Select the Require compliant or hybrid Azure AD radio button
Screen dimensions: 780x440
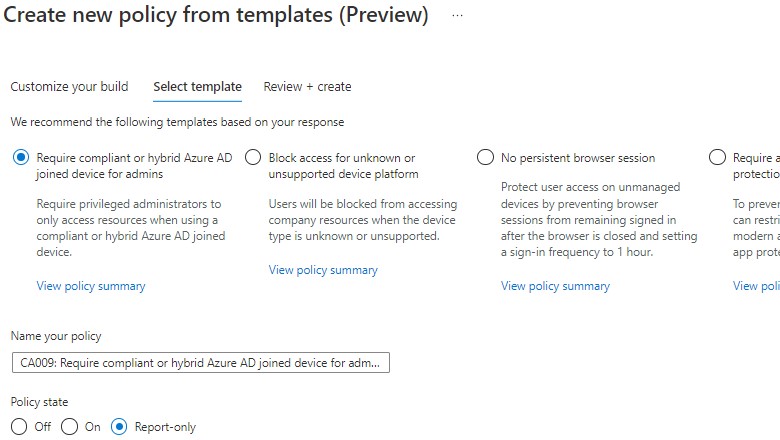pos(21,158)
